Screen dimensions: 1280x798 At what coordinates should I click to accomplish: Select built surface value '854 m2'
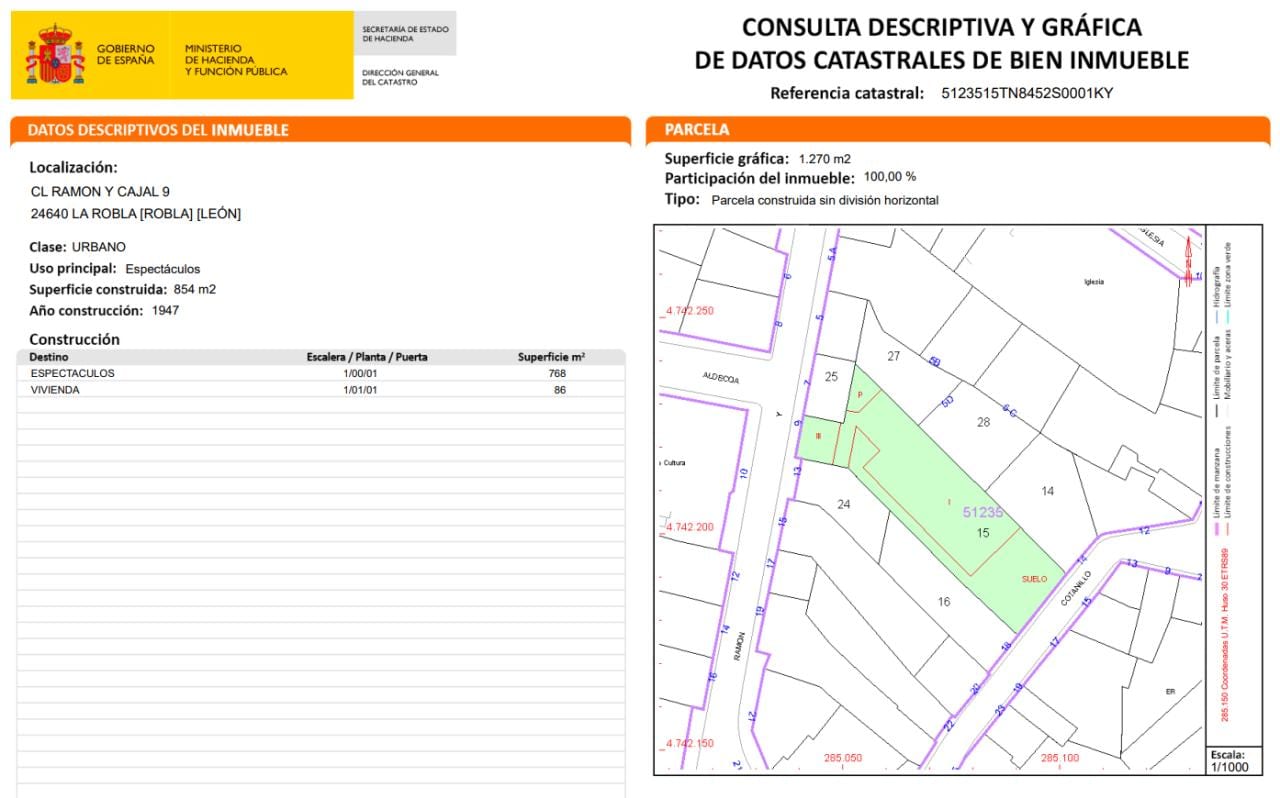click(x=195, y=289)
